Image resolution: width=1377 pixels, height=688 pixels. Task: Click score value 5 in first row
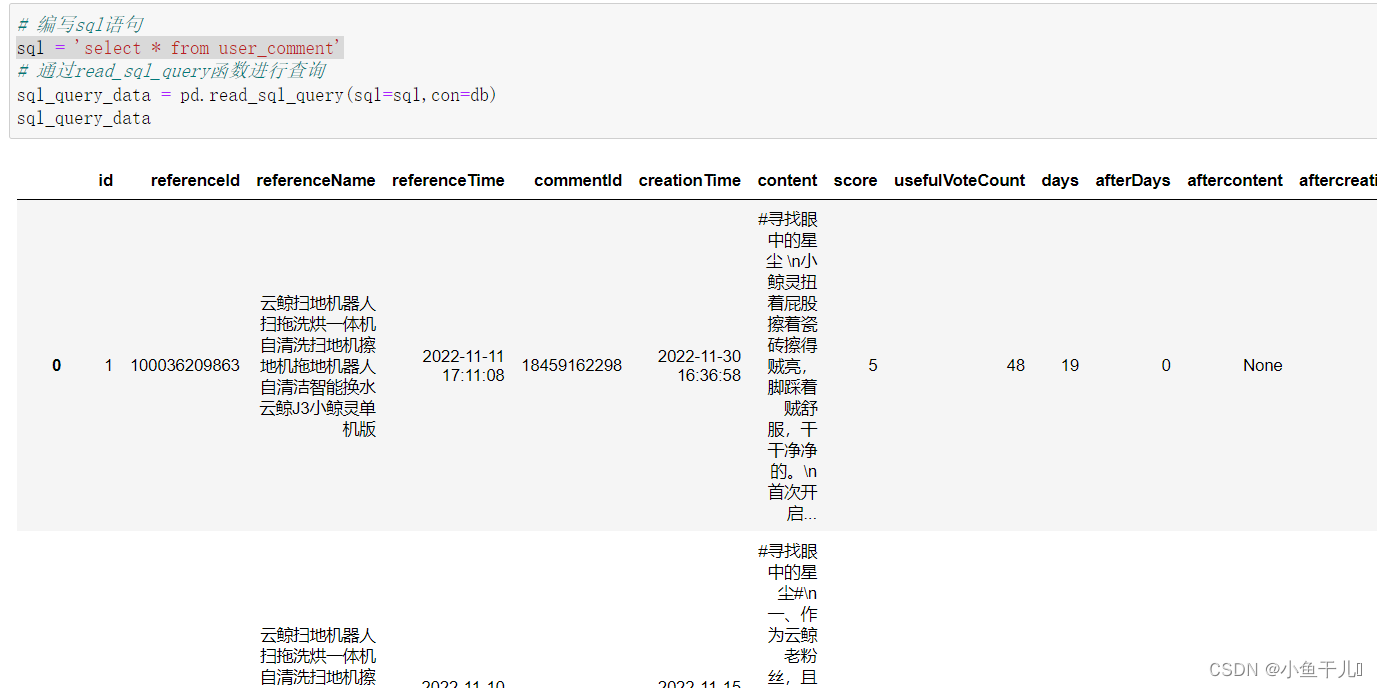pyautogui.click(x=873, y=365)
